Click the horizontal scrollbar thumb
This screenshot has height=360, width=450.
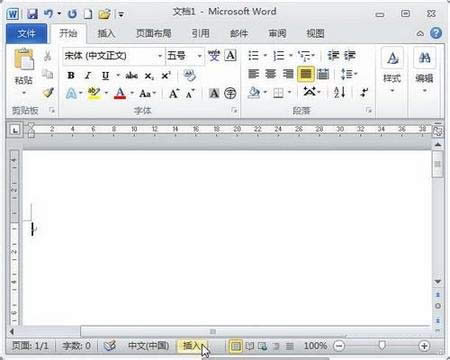(213, 331)
